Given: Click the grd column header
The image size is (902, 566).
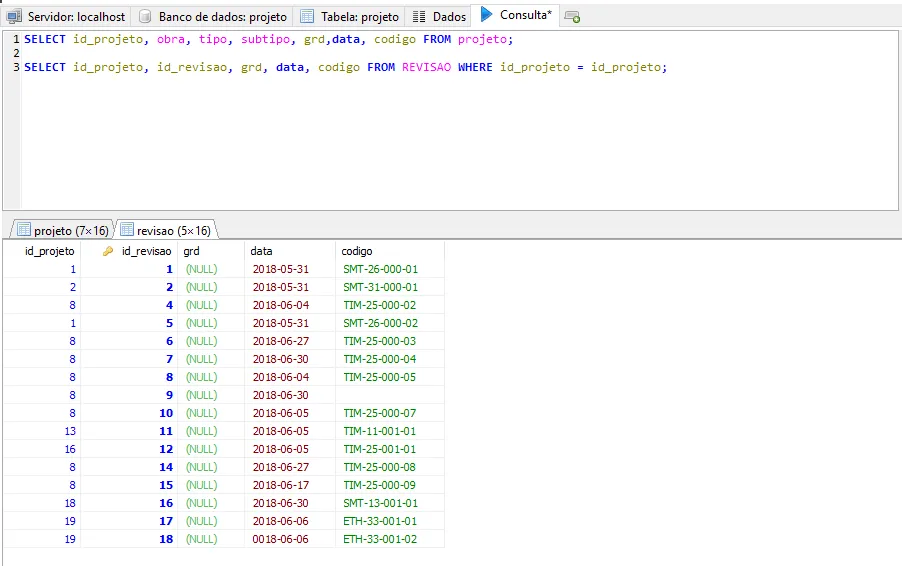Looking at the screenshot, I should click(192, 251).
